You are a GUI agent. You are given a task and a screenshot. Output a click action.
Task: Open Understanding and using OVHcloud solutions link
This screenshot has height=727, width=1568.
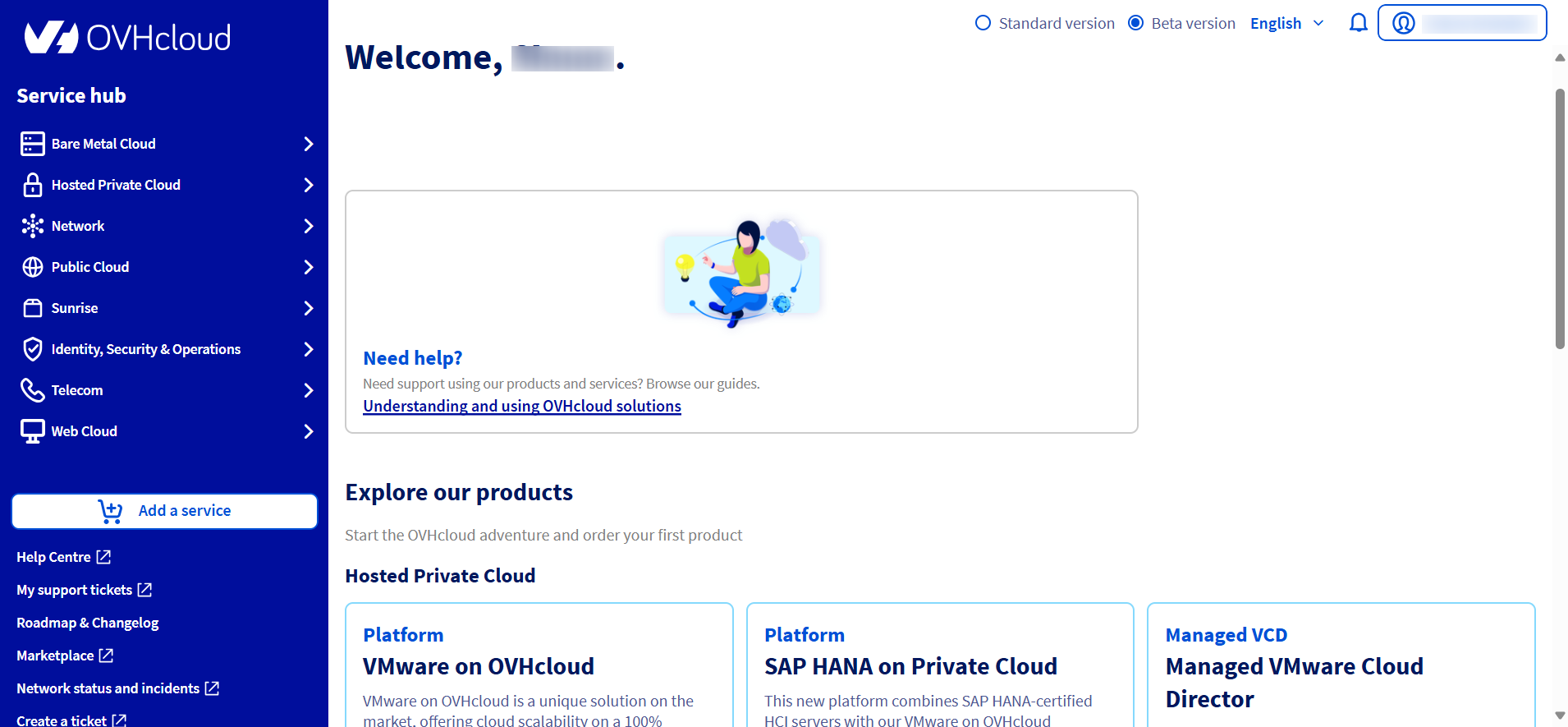pos(522,406)
